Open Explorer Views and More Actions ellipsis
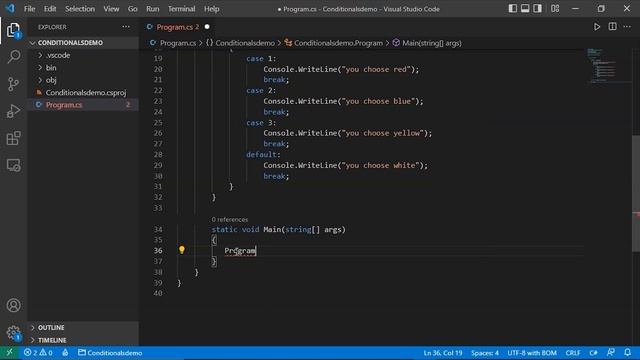640x360 pixels. pos(126,27)
